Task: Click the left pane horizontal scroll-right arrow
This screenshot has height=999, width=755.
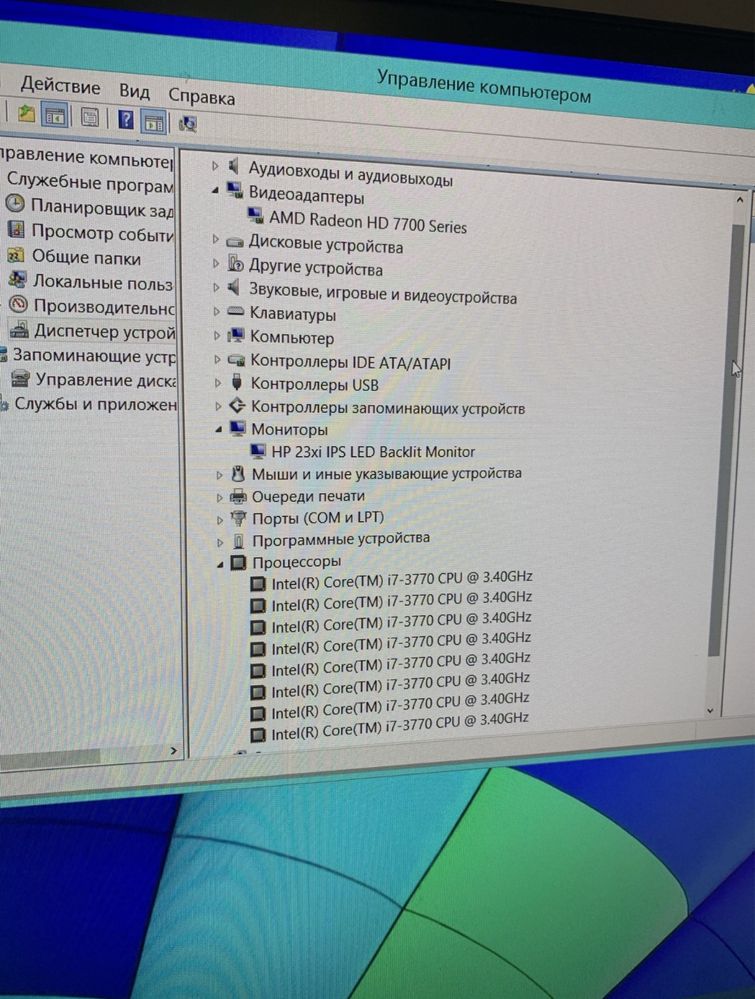Action: 173,751
